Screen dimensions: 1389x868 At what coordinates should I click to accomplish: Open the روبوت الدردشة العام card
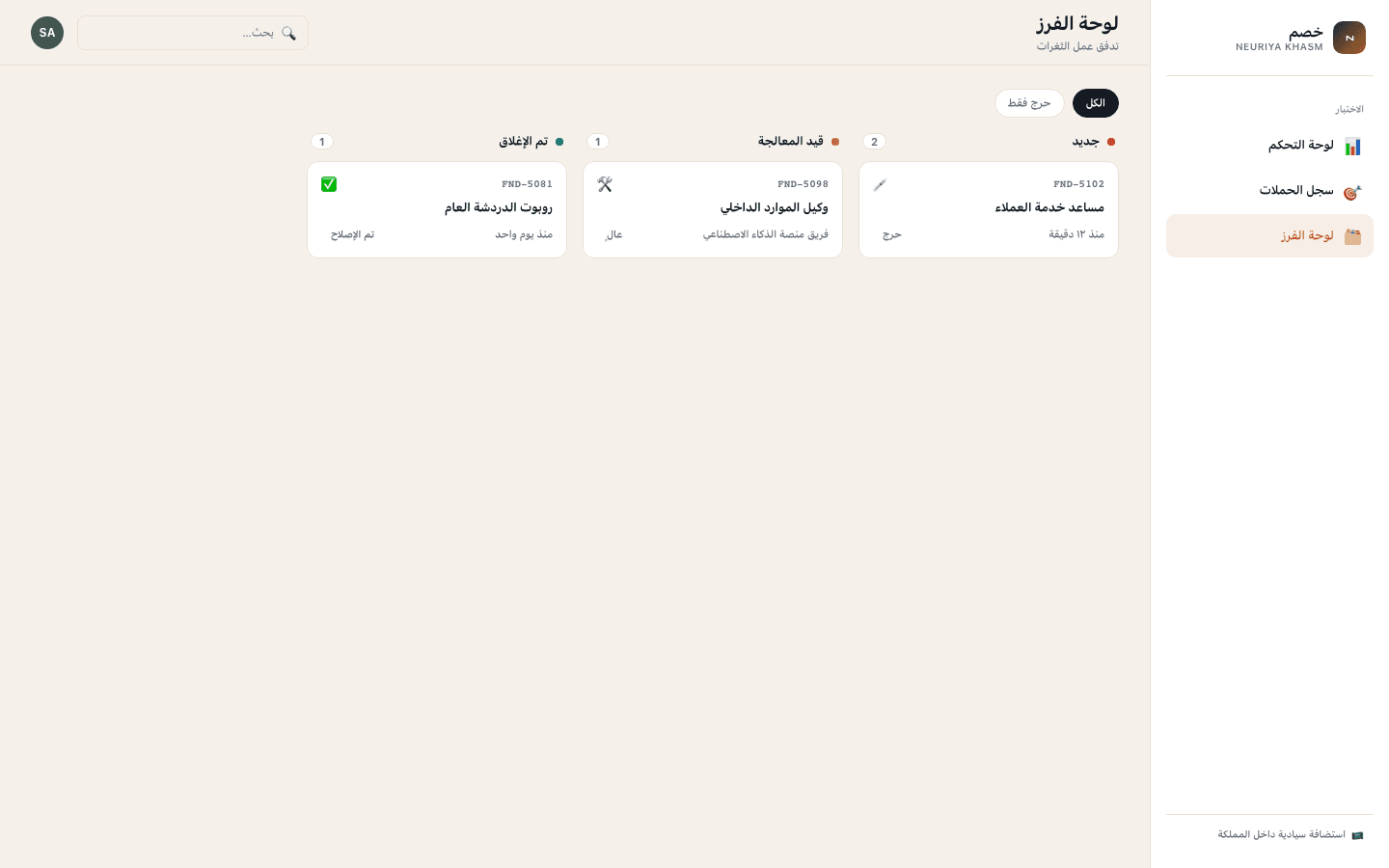click(x=437, y=210)
